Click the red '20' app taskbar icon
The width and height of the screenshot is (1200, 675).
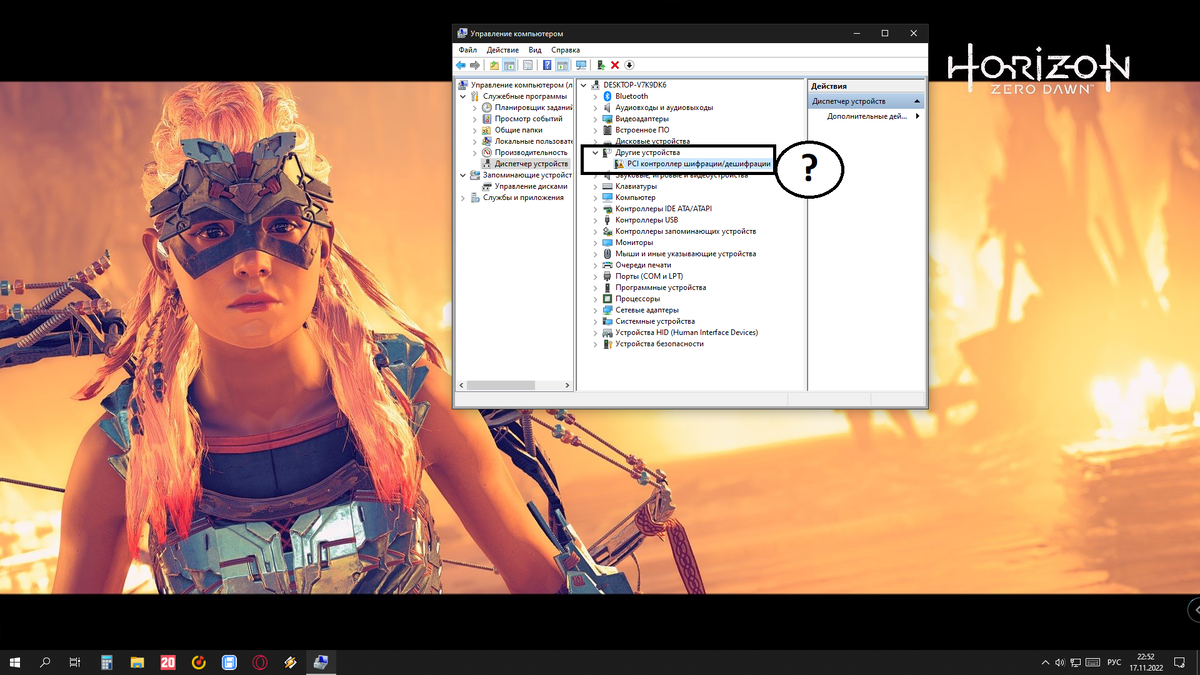click(x=168, y=662)
